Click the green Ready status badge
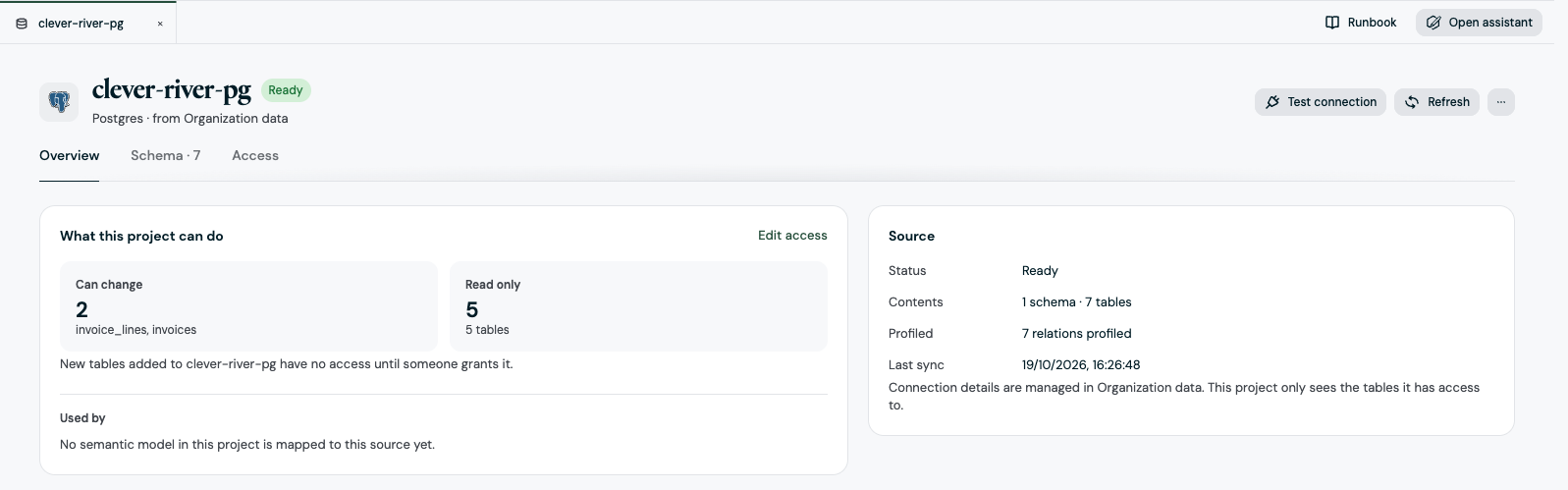 286,90
